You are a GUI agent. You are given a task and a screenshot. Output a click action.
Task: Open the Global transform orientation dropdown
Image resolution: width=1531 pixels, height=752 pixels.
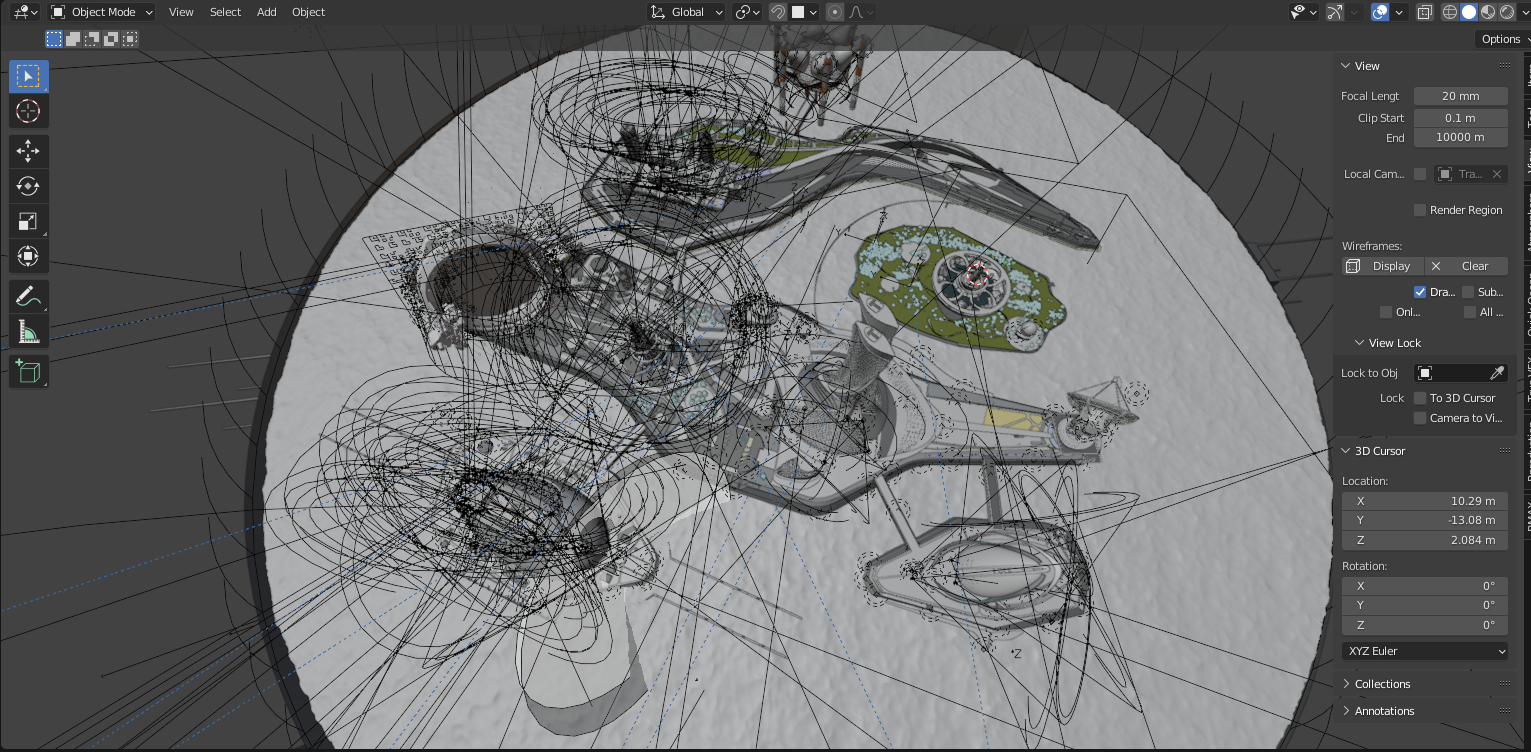[687, 12]
